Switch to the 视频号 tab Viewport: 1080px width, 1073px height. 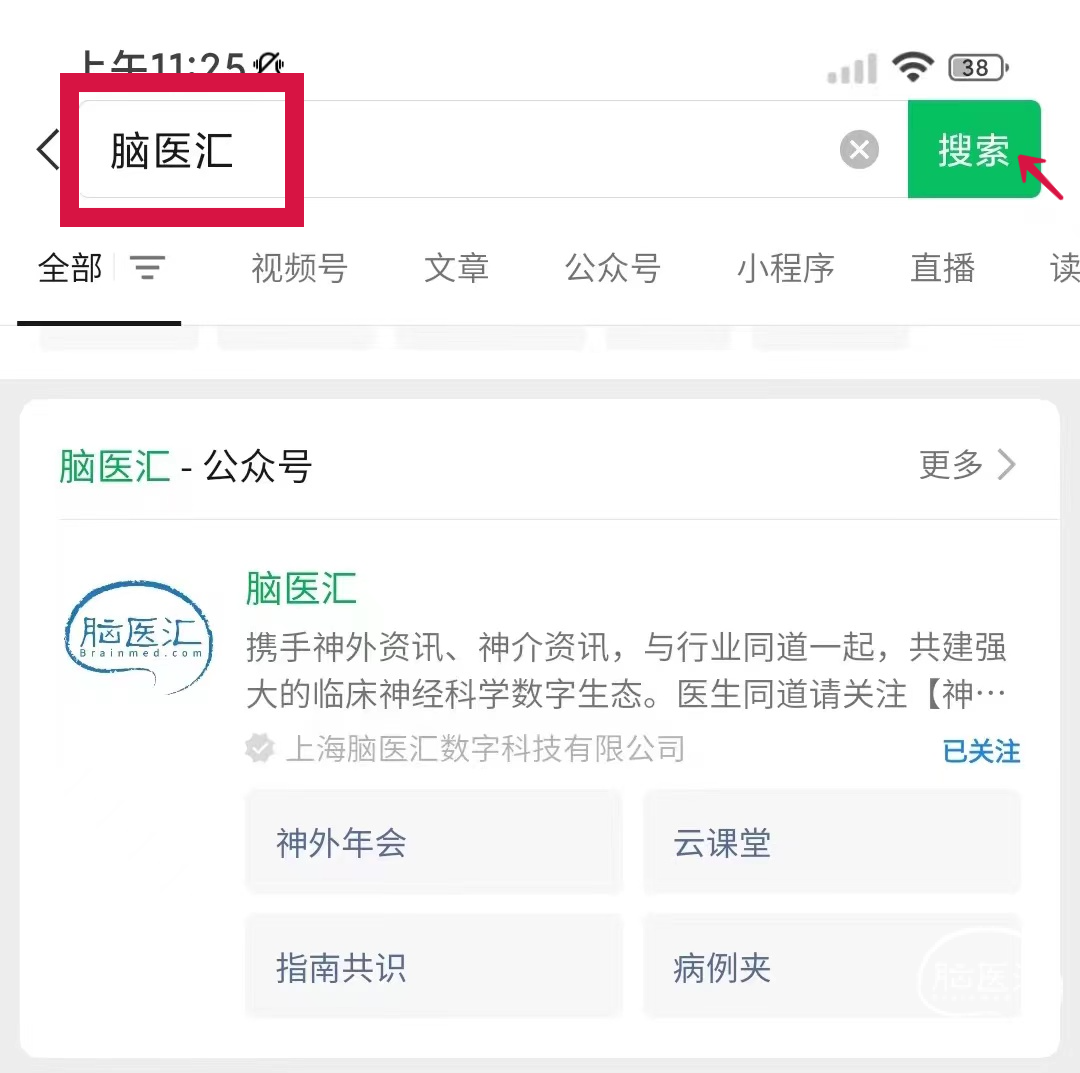point(299,268)
